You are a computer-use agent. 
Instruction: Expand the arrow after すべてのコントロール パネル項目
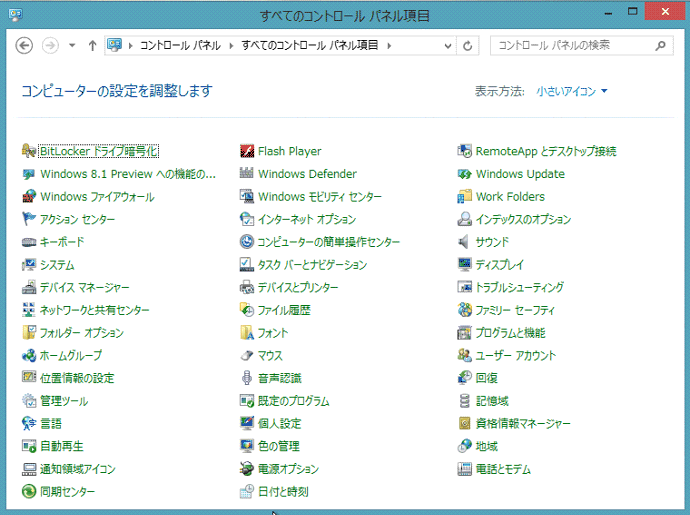pyautogui.click(x=389, y=45)
